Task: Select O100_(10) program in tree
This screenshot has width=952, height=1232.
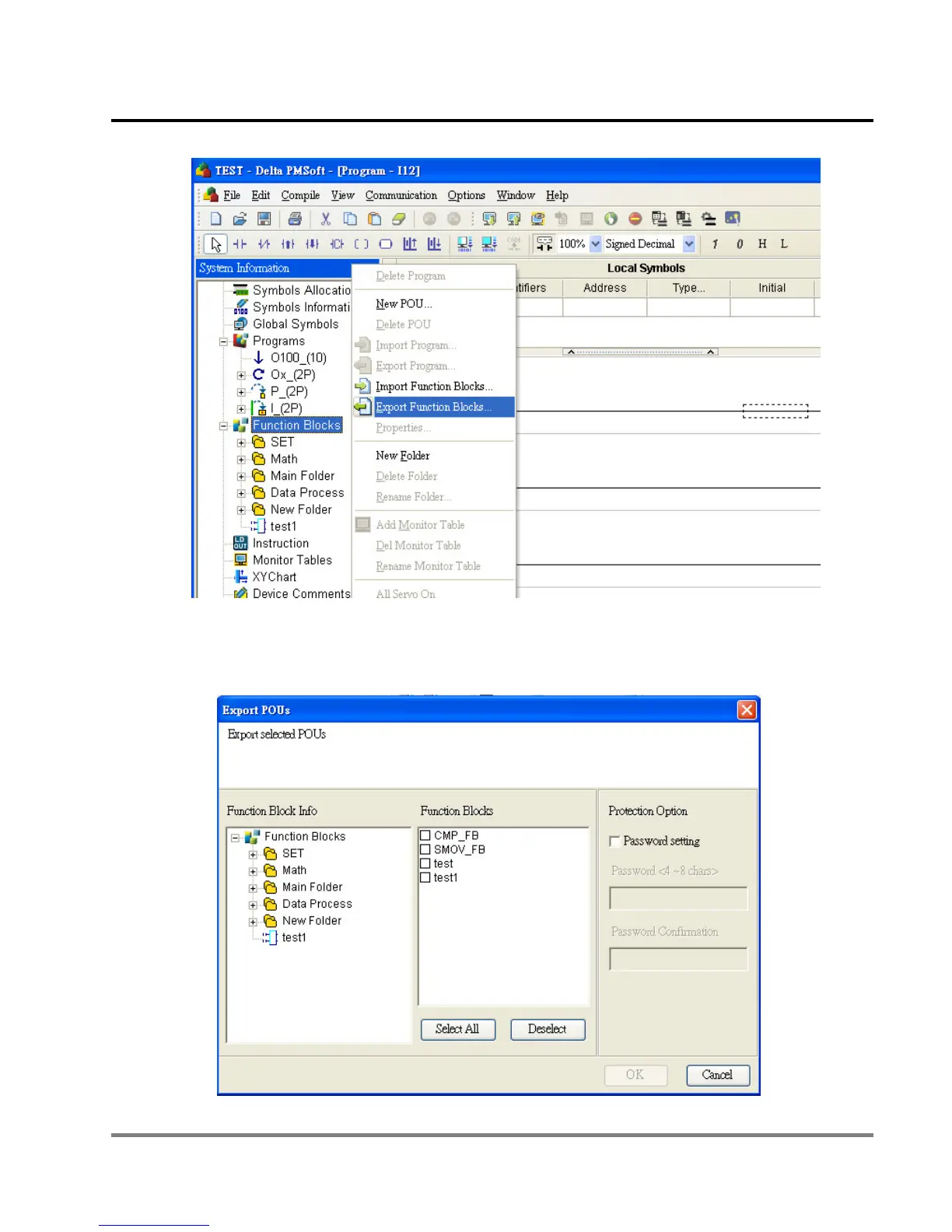Action: click(299, 358)
